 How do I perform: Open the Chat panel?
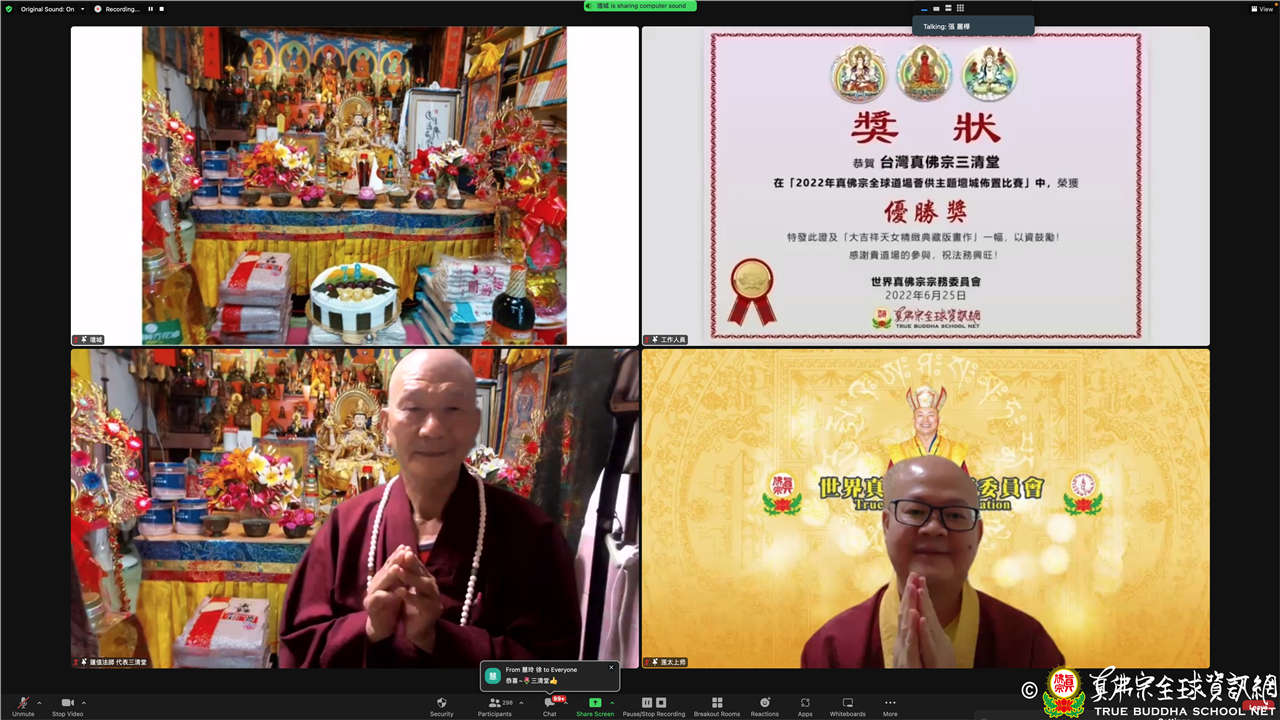pyautogui.click(x=549, y=705)
